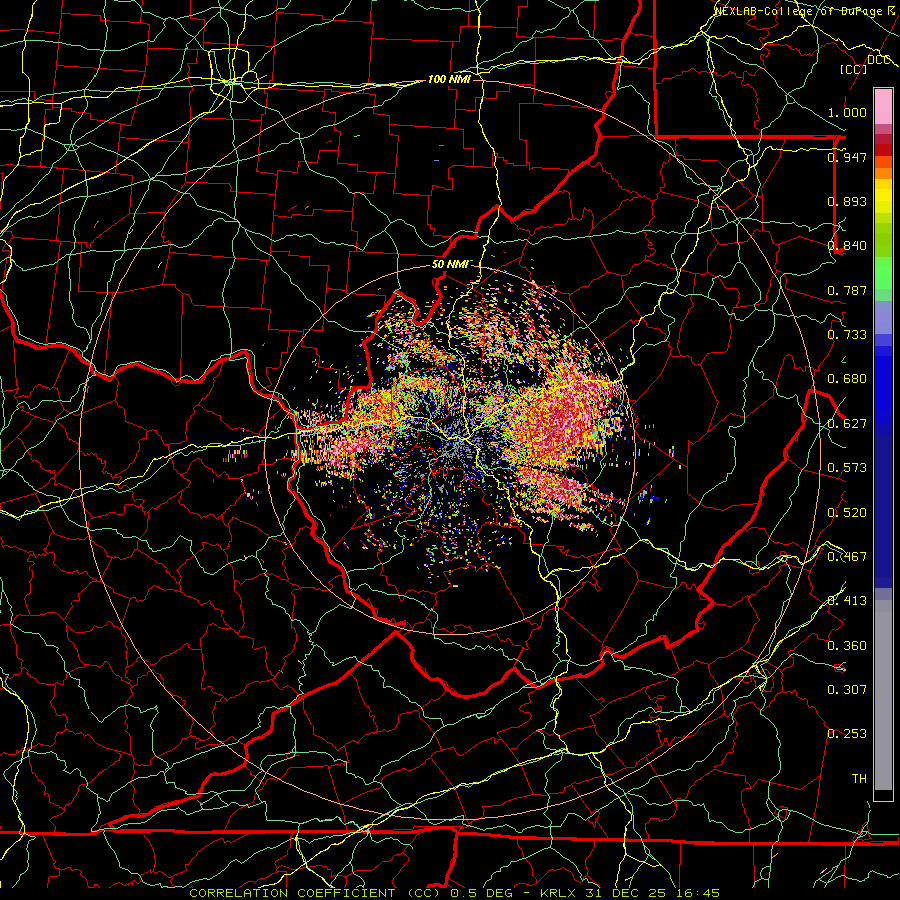
Task: Click the TH threshold label on legend
Action: pyautogui.click(x=859, y=779)
